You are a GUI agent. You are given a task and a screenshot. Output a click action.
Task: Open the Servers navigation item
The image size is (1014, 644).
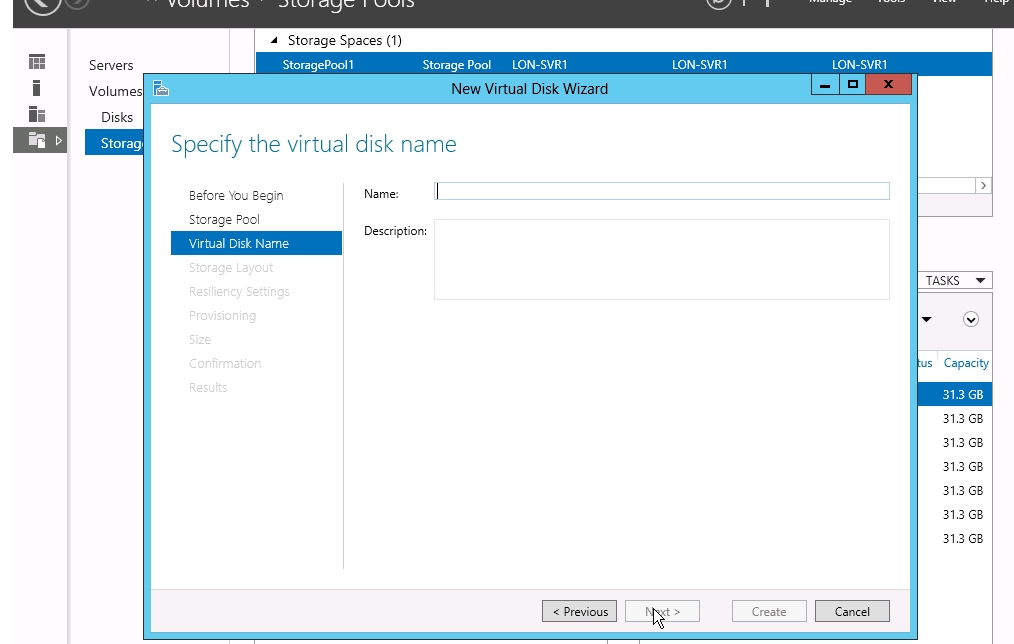[x=111, y=66]
